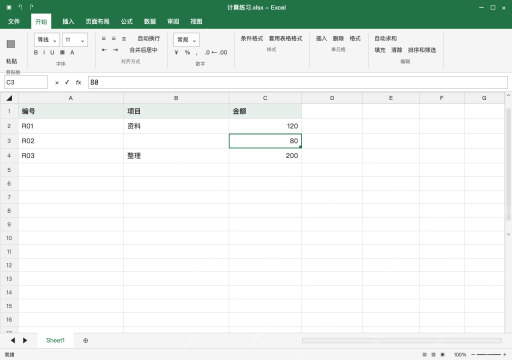Click 删除 in the cells group
The image size is (512, 360).
[338, 39]
